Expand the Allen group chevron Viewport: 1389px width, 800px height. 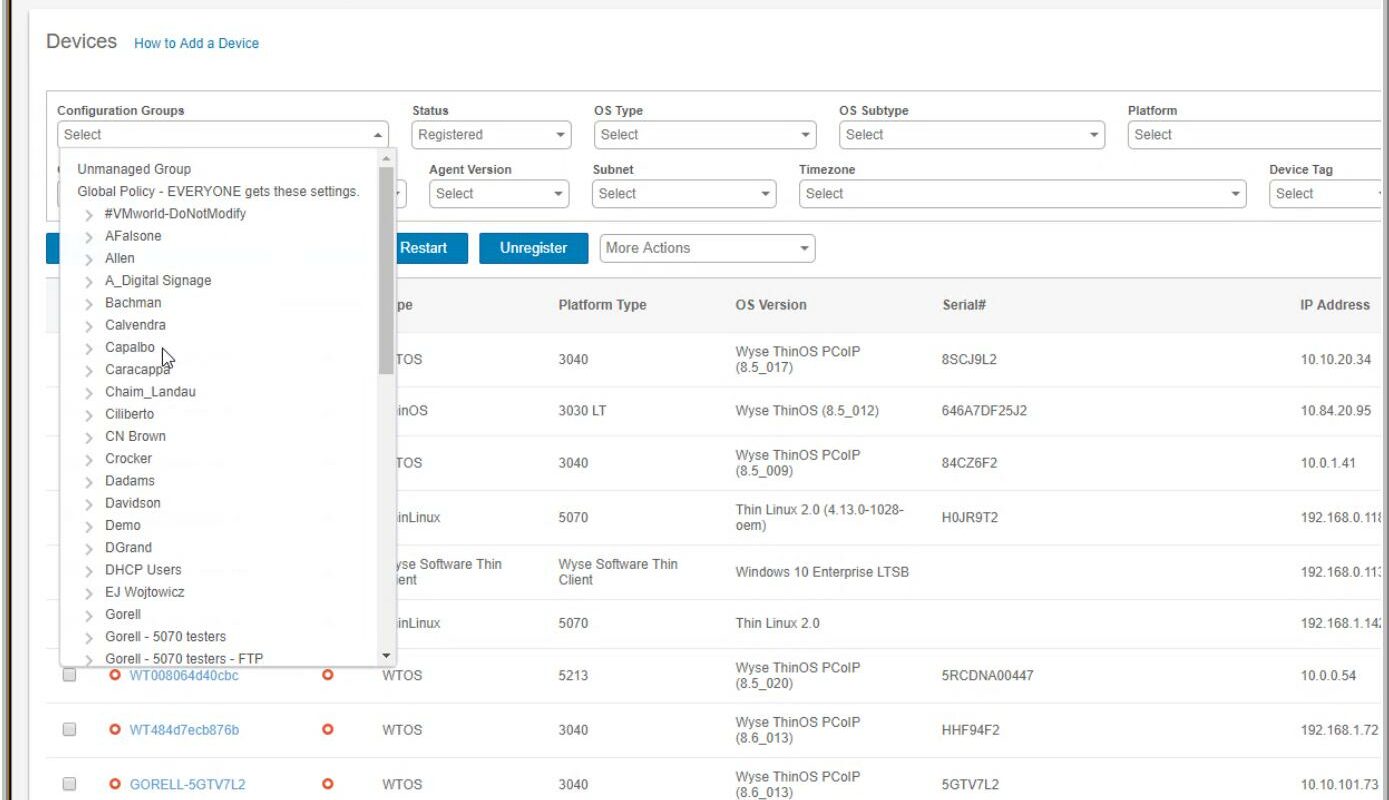pos(89,259)
